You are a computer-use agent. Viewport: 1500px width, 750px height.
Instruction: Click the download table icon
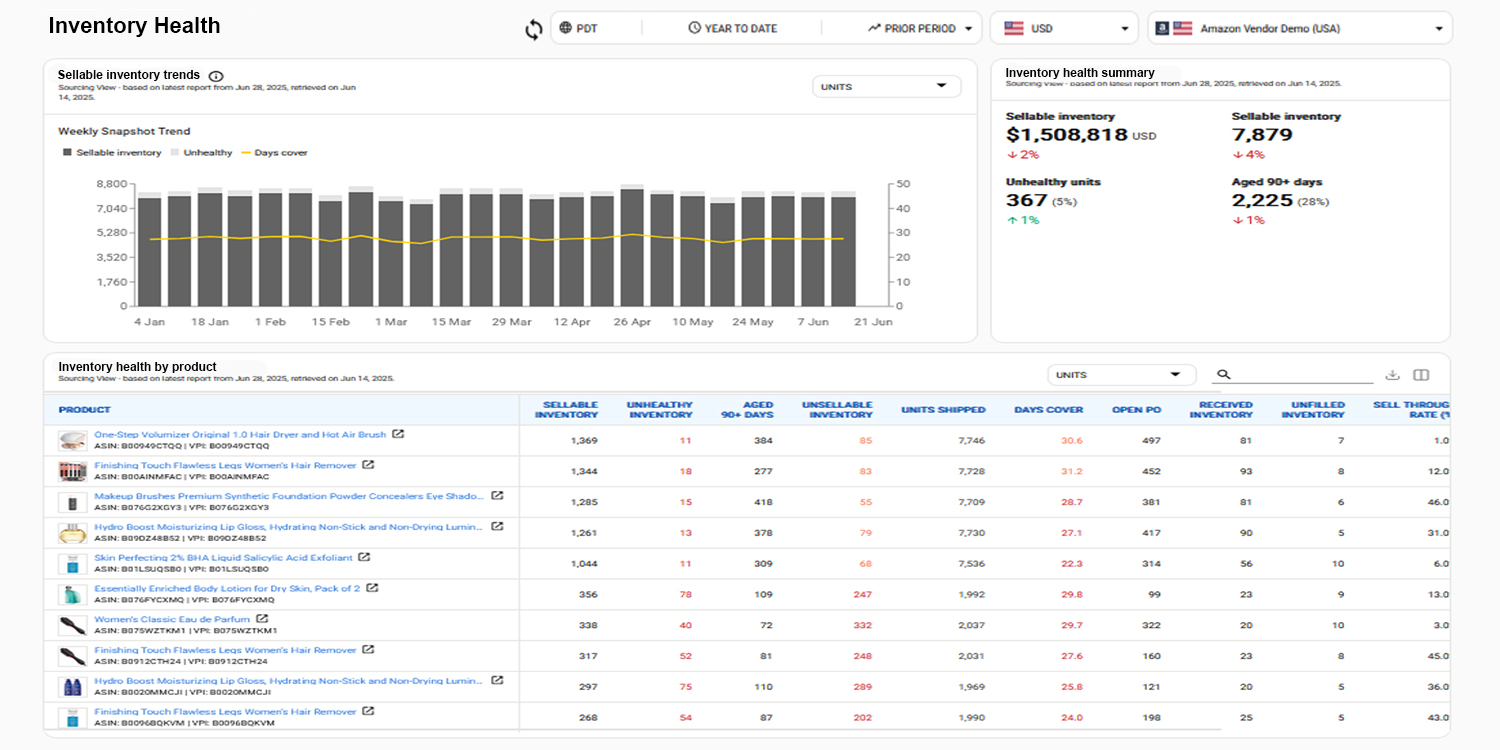(x=1392, y=375)
